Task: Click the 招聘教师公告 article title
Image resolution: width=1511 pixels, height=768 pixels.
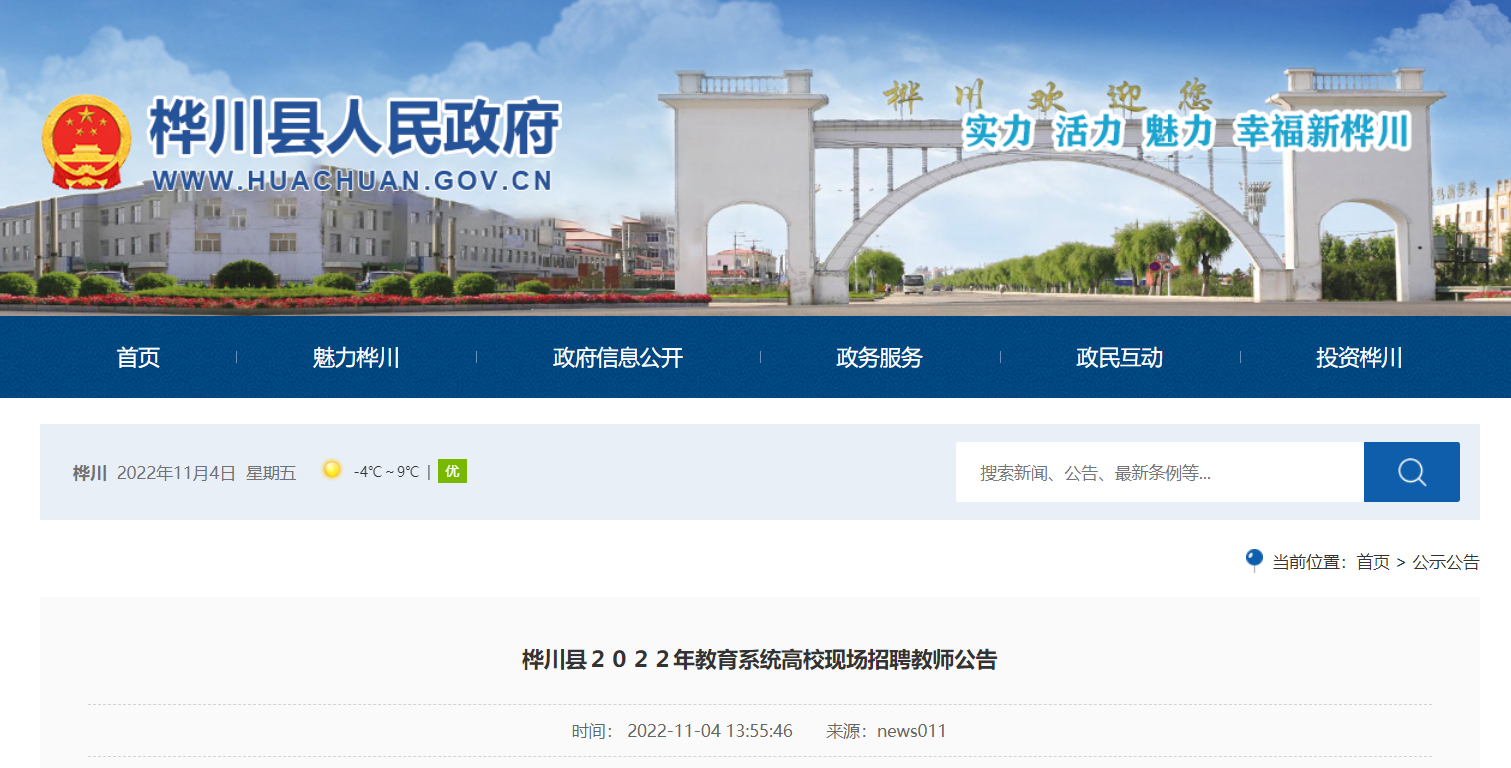Action: [759, 660]
